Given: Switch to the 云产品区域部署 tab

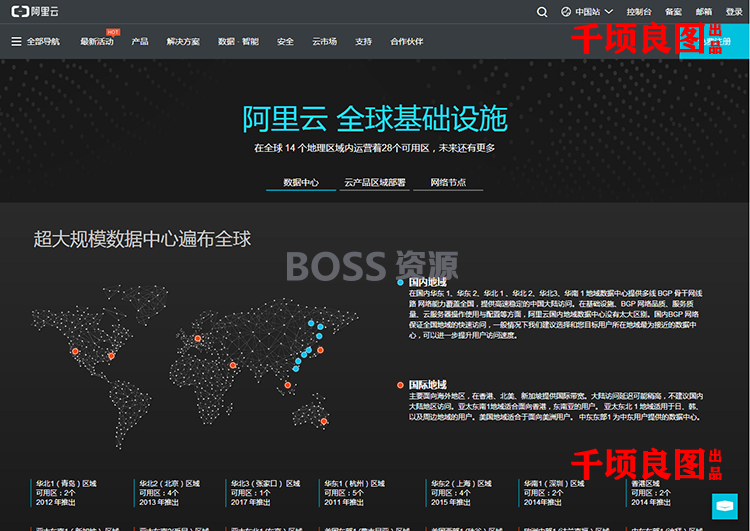Looking at the screenshot, I should (375, 182).
